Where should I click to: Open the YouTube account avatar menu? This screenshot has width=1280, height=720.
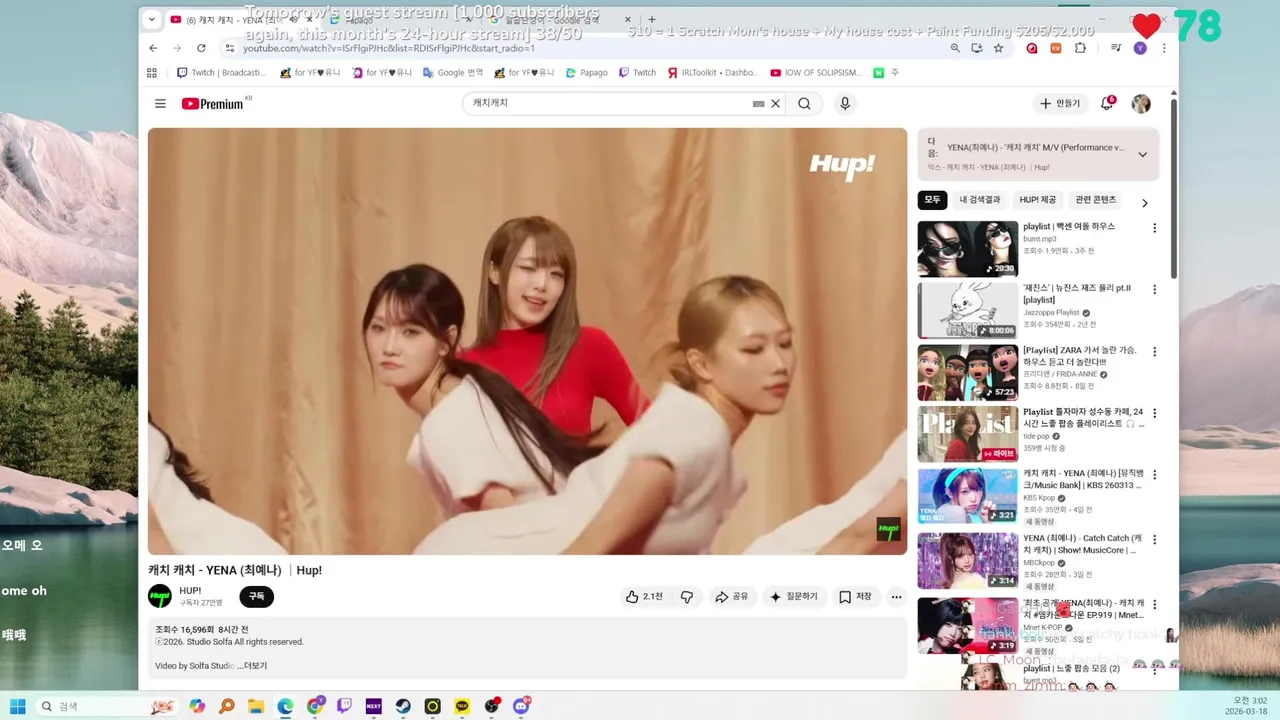tap(1141, 104)
